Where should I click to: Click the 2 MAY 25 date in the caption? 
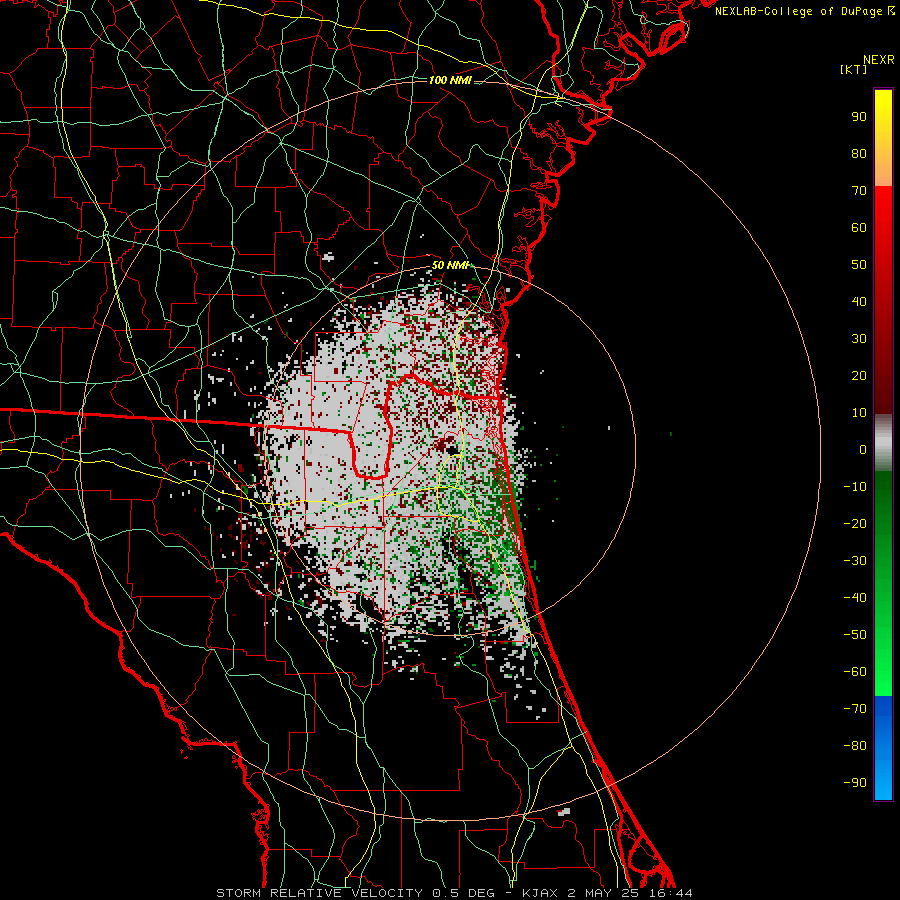tap(605, 893)
